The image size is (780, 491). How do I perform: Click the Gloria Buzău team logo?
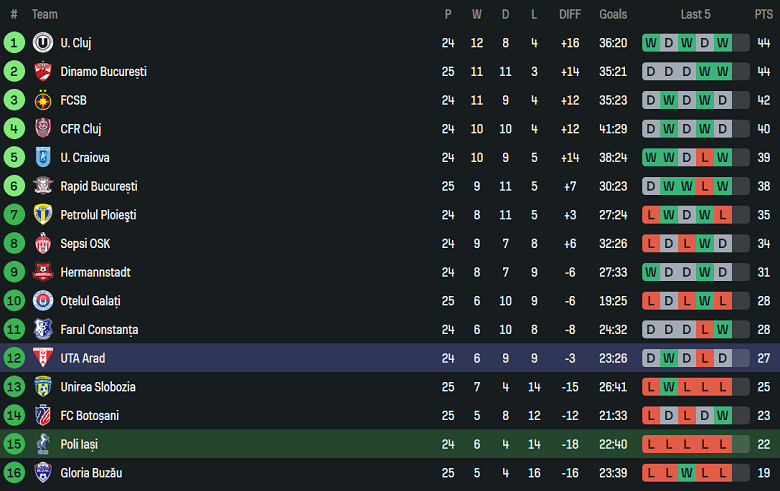click(x=42, y=472)
